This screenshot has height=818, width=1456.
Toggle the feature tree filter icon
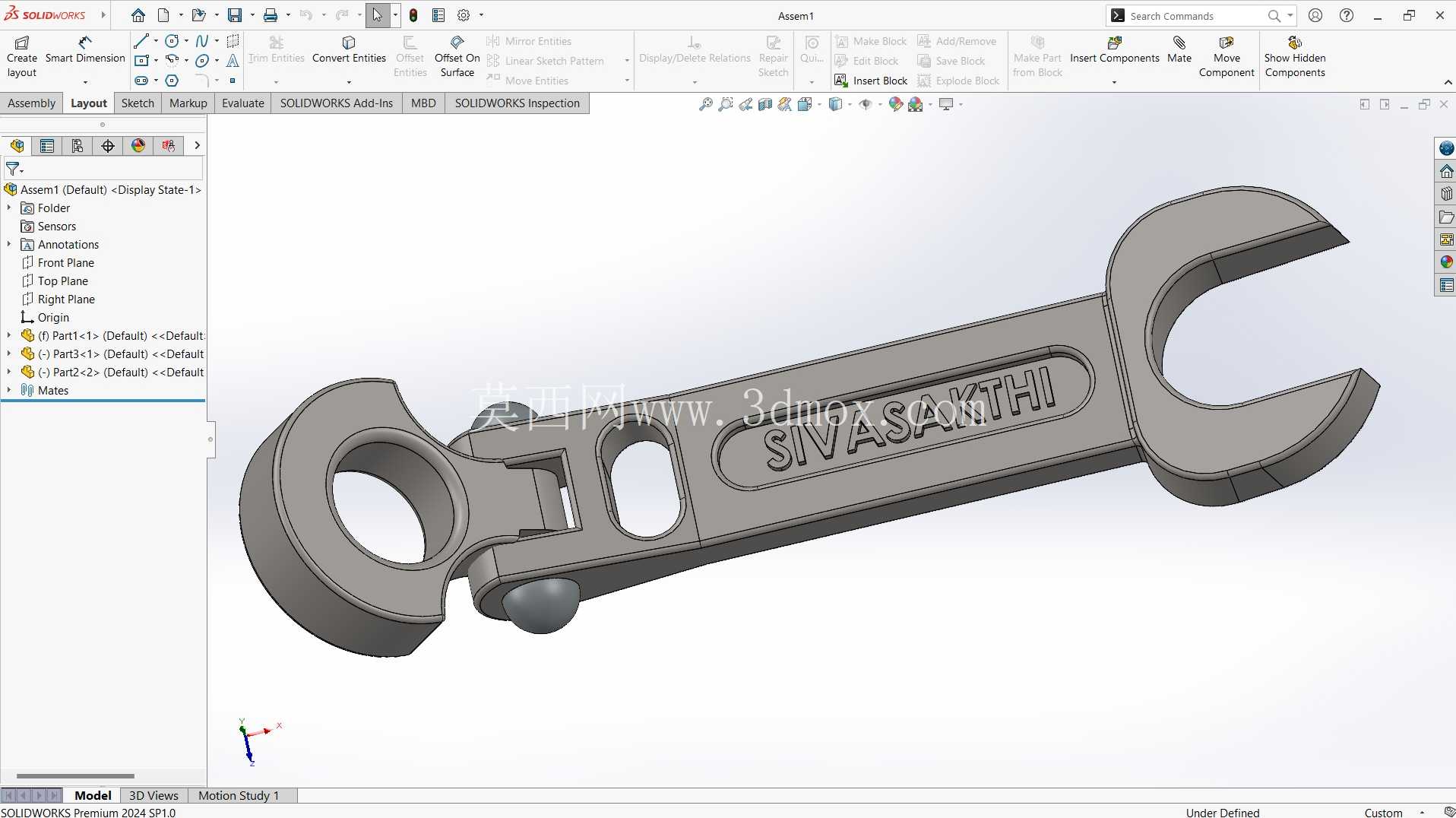pyautogui.click(x=14, y=169)
